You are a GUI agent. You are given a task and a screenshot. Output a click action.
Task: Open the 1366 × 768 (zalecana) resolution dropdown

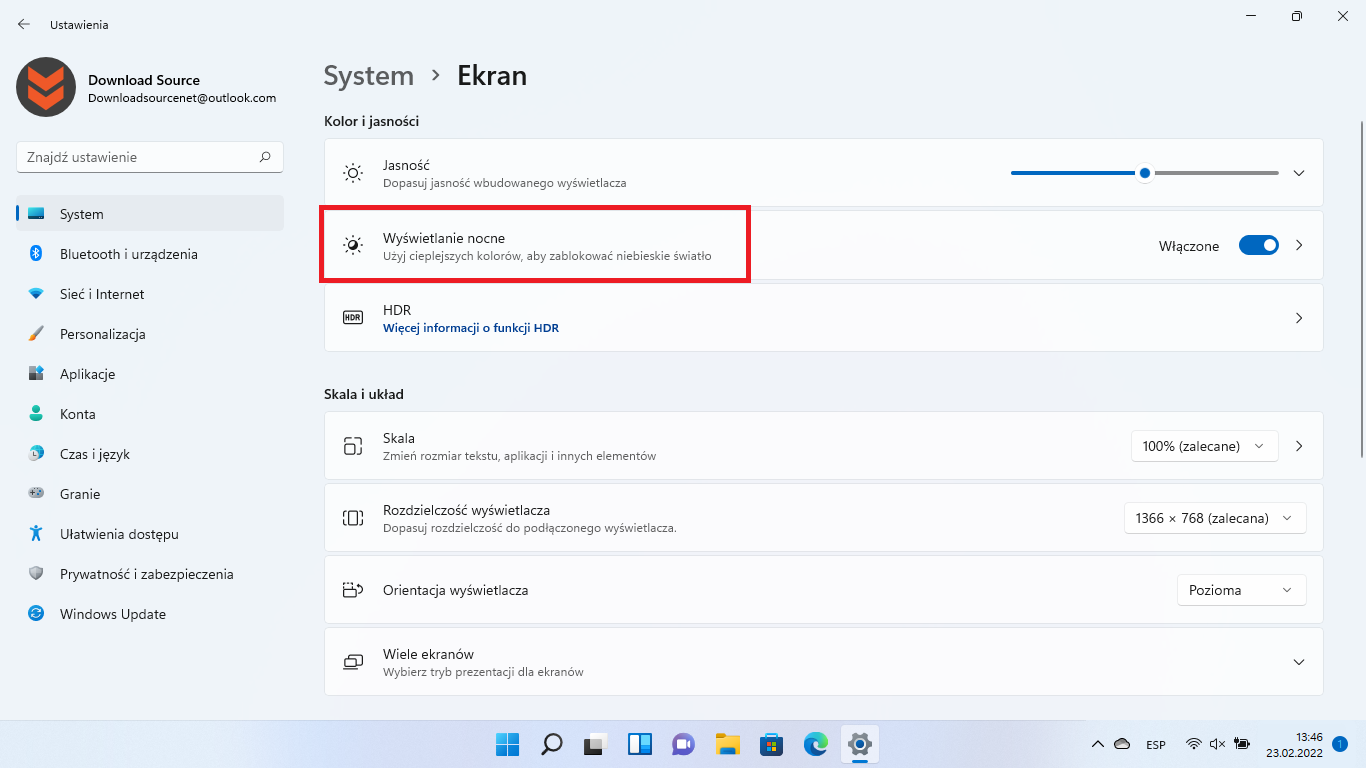pos(1215,518)
